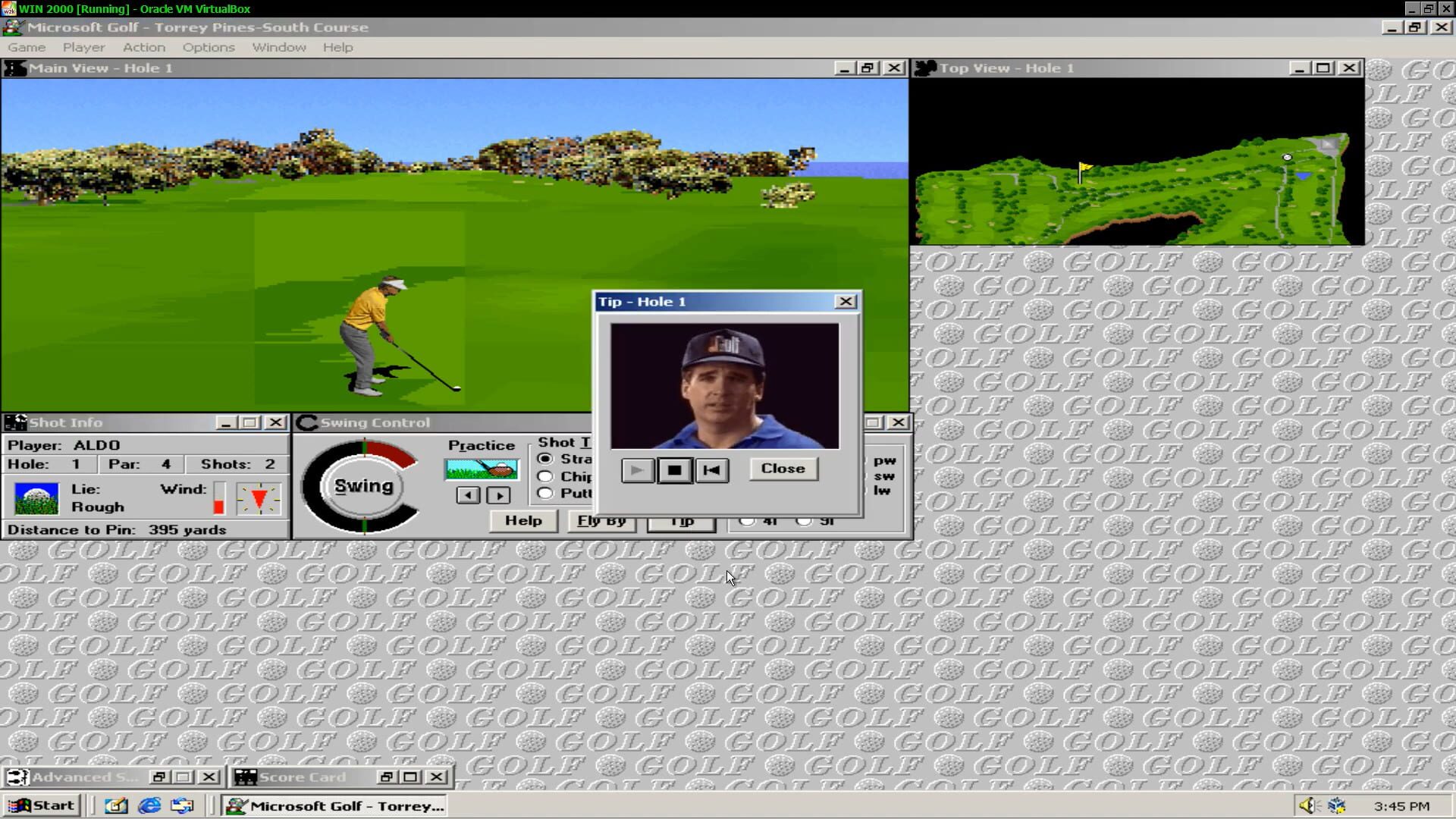Viewport: 1456px width, 819px height.
Task: Click the red wind direction arrow indicator
Action: (x=258, y=498)
